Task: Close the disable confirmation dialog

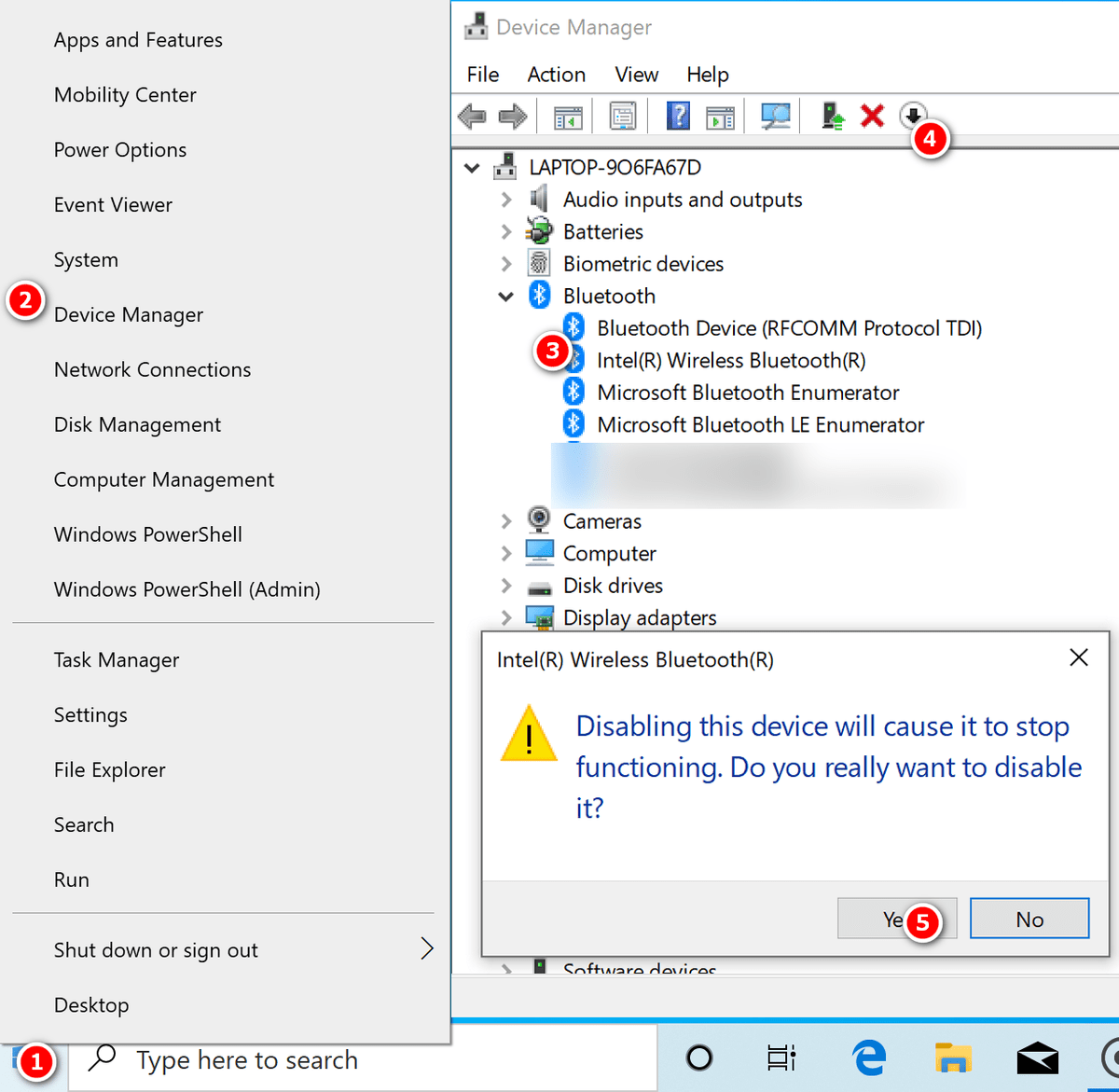Action: pos(1078,657)
